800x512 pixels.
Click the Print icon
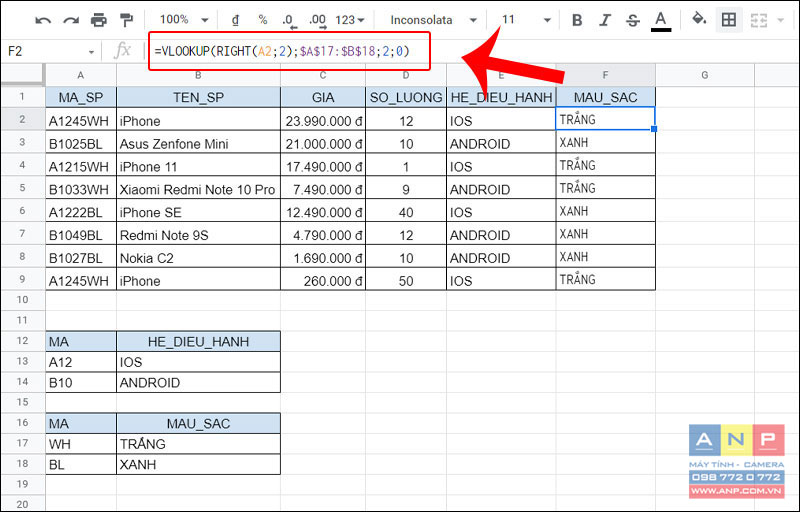[x=98, y=20]
